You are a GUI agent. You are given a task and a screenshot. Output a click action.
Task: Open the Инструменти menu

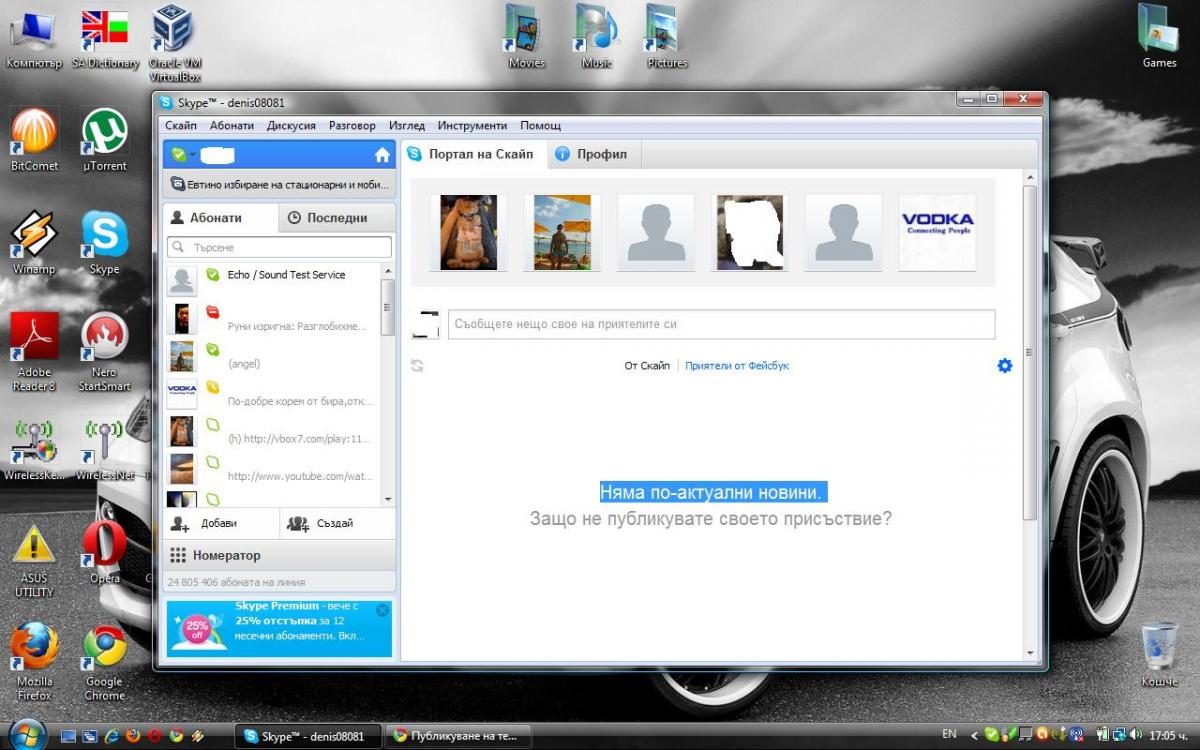472,126
